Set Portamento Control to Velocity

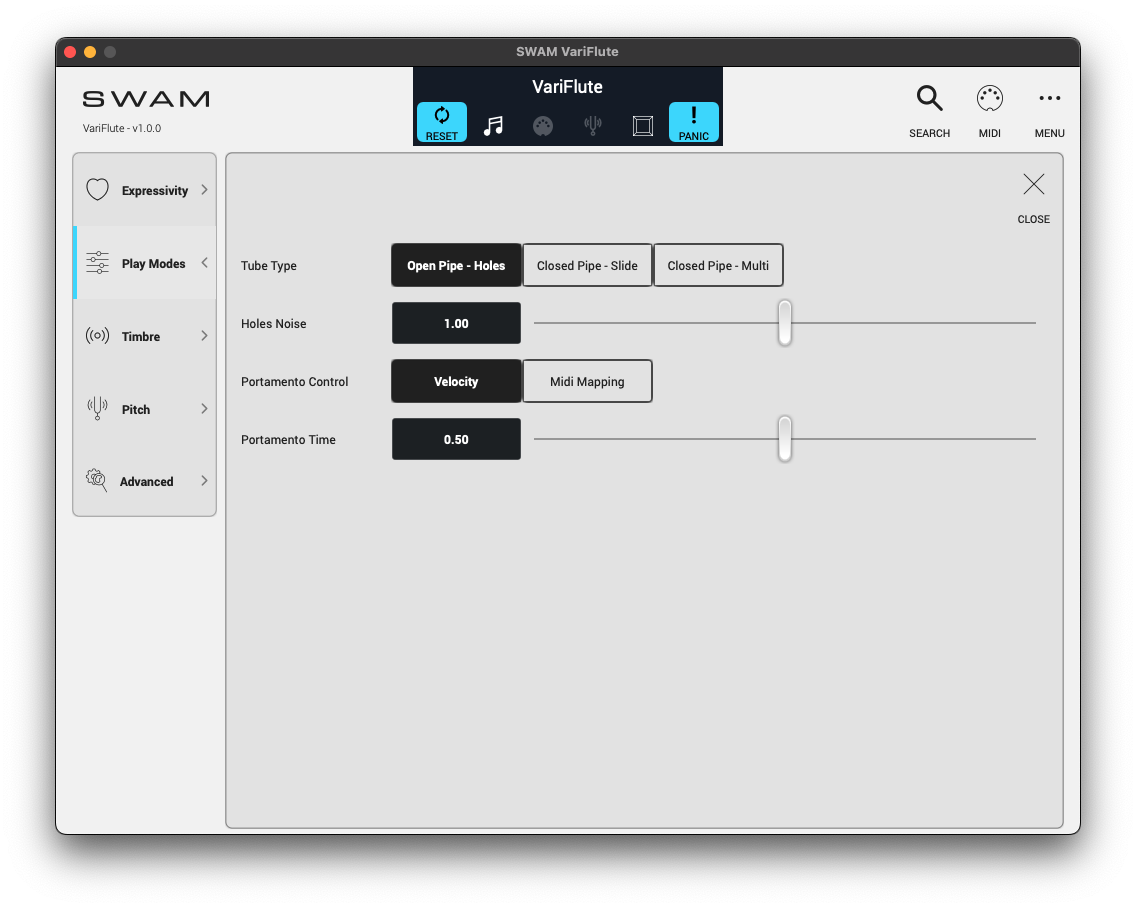(456, 382)
